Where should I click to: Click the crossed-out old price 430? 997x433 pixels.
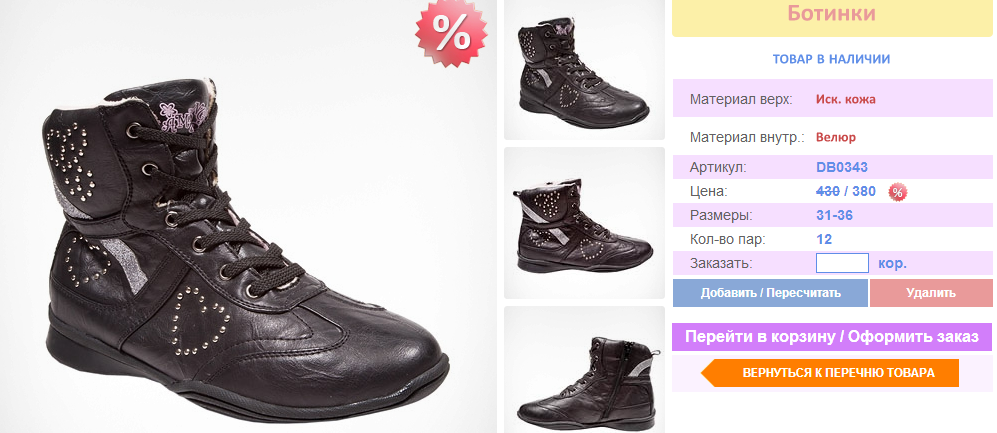tap(828, 191)
